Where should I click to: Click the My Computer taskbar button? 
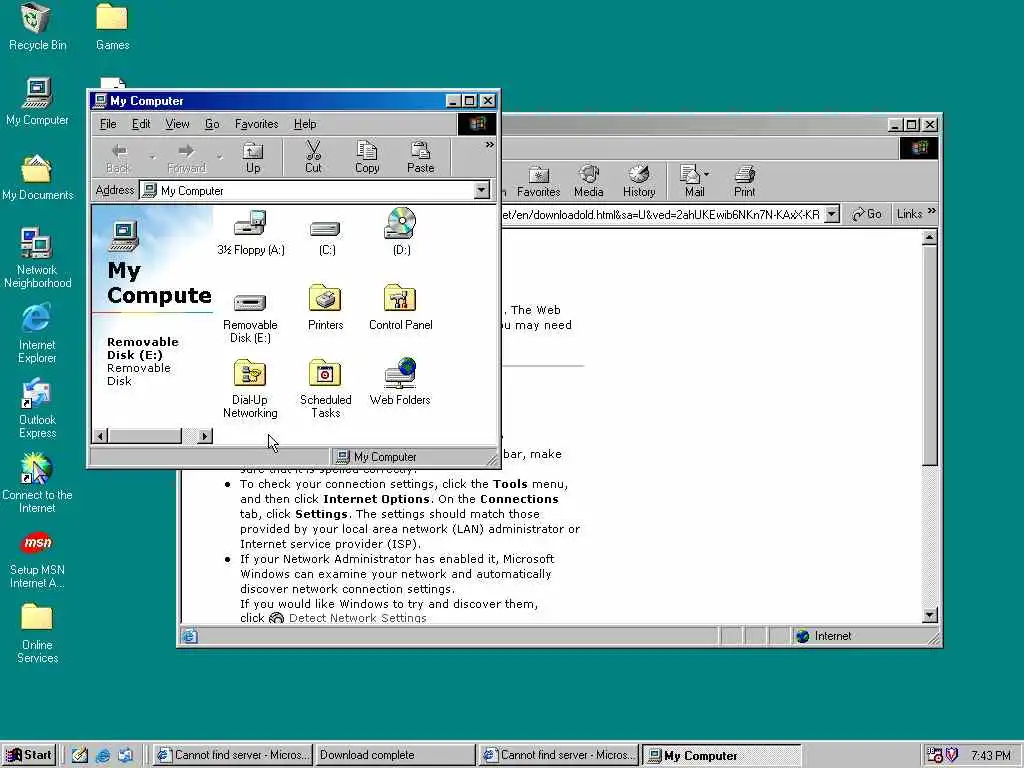(720, 755)
